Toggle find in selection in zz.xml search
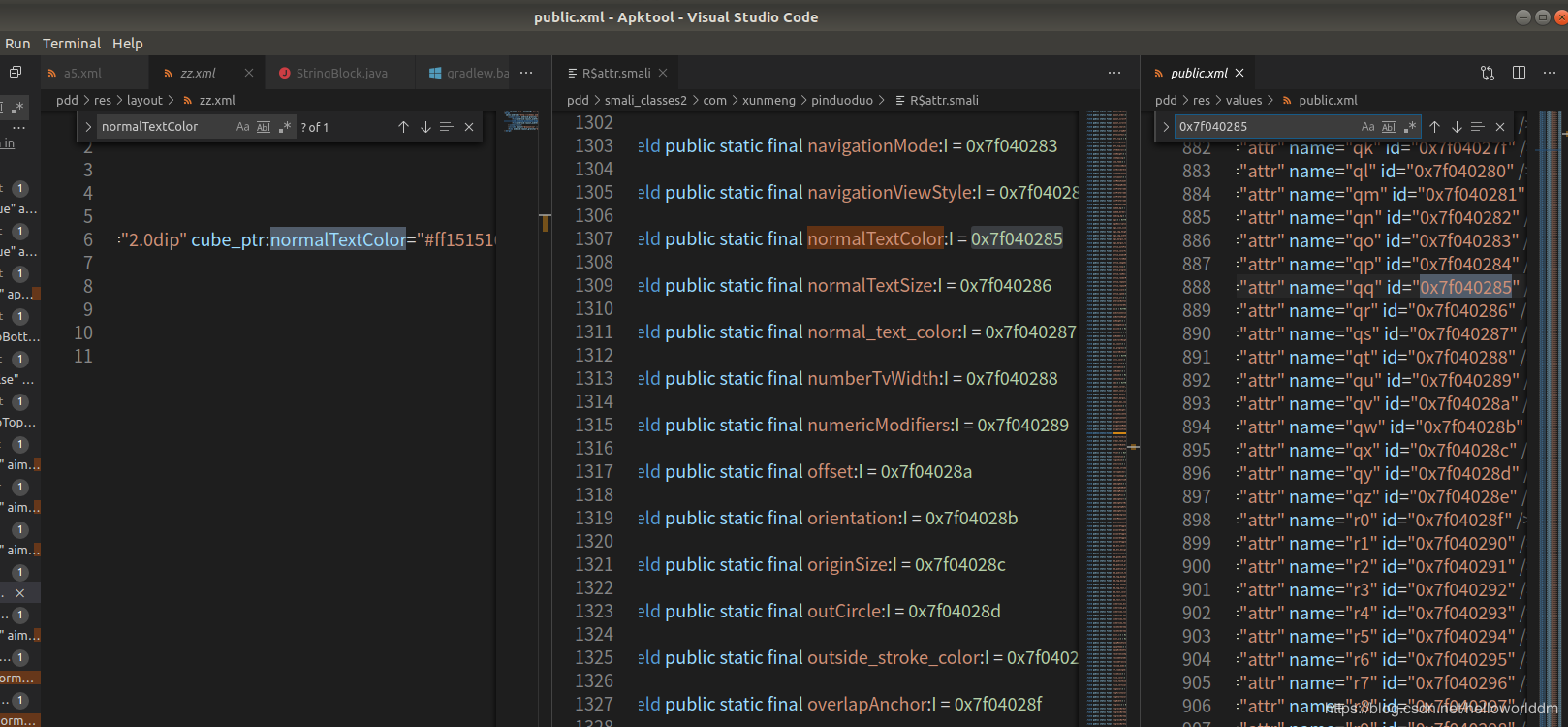 tap(447, 127)
